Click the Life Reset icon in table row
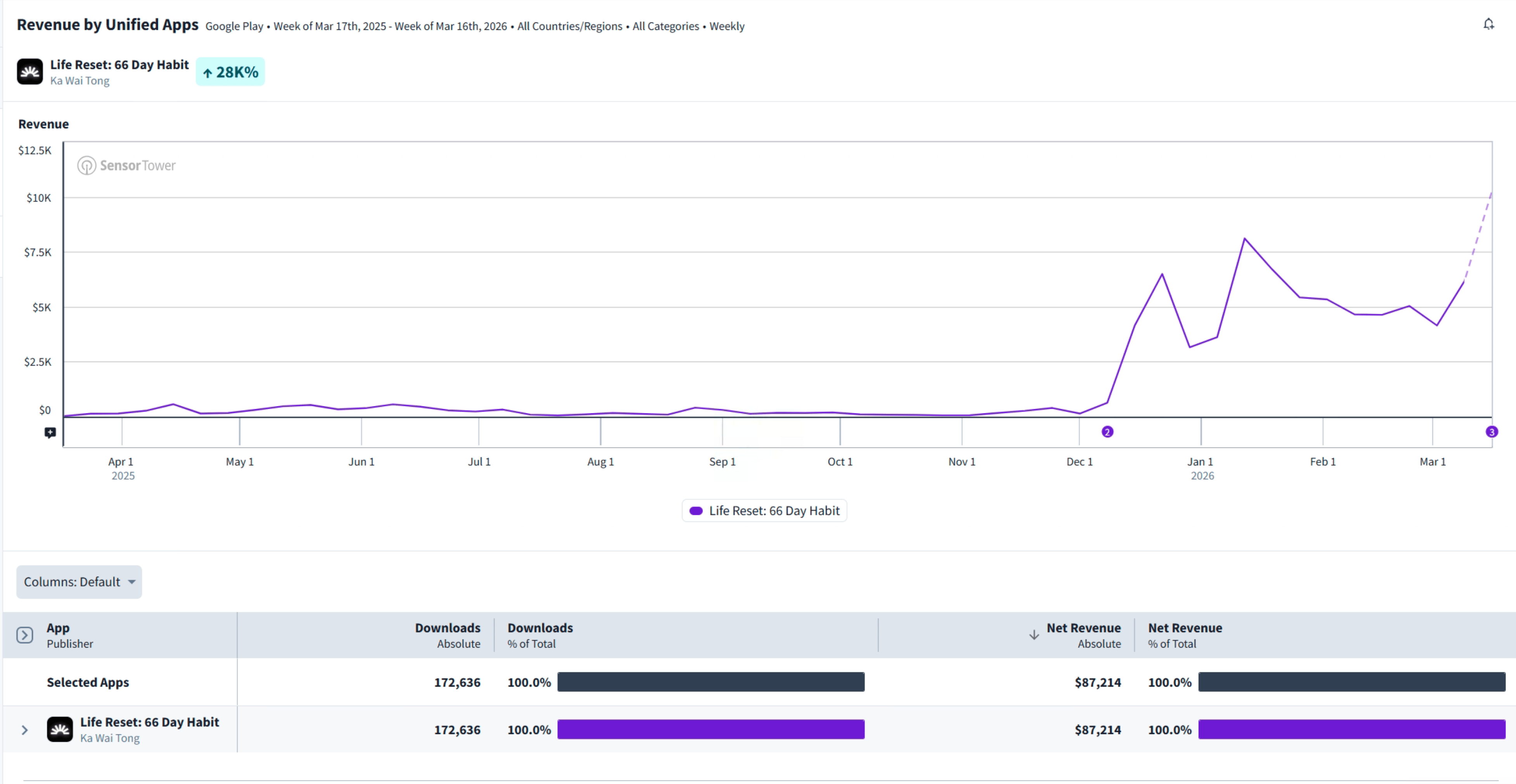Screen dimensions: 1516x784 click(x=59, y=729)
